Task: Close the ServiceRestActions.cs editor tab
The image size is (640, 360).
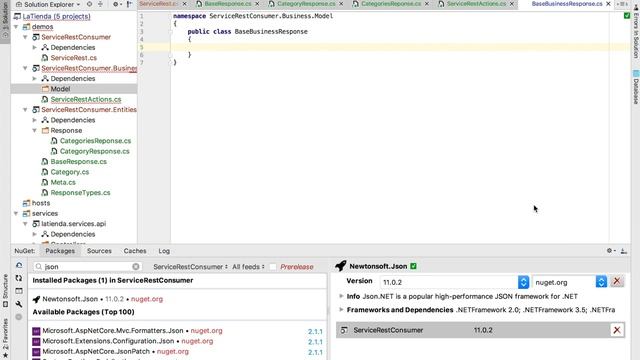Action: 512,4
